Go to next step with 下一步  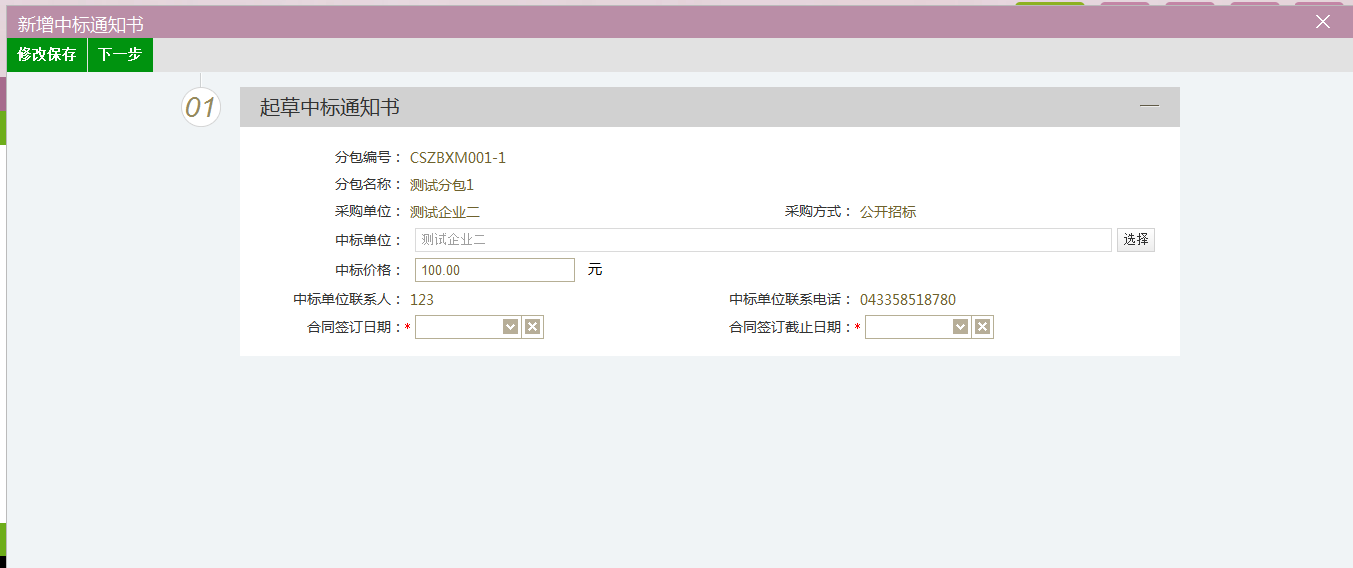pyautogui.click(x=120, y=55)
